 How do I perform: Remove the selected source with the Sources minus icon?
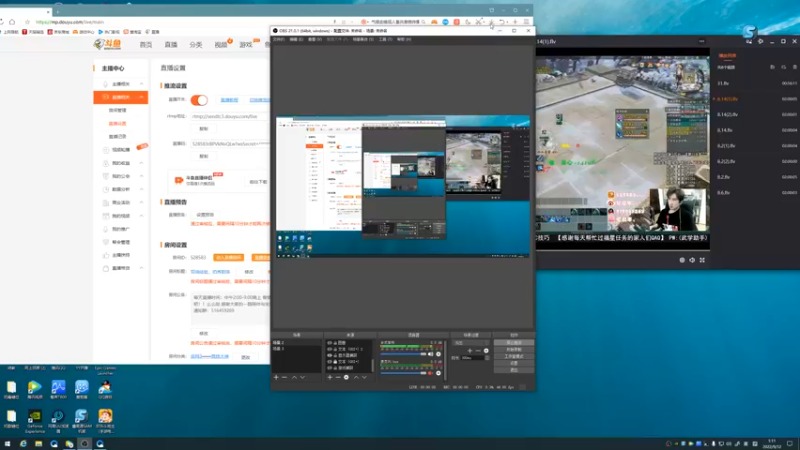coord(338,377)
